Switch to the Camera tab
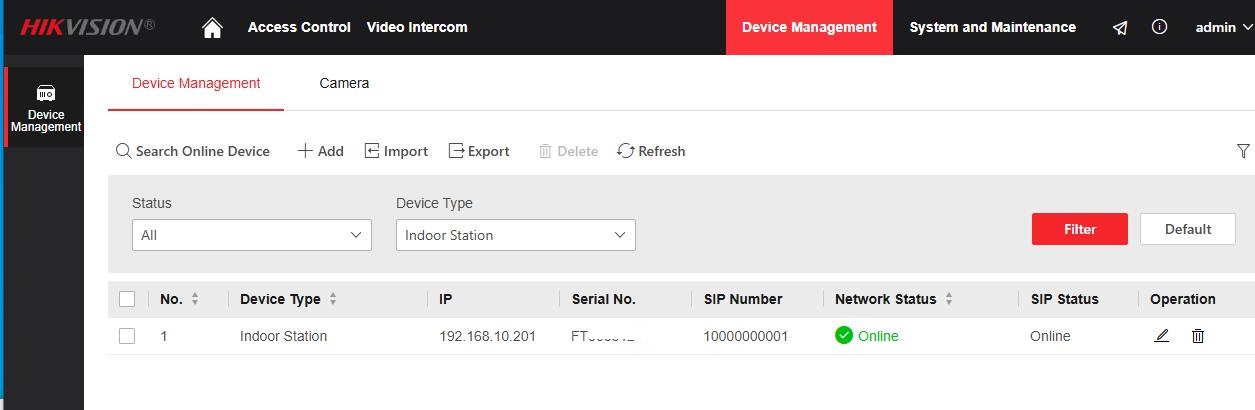Viewport: 1255px width, 410px height. click(344, 83)
